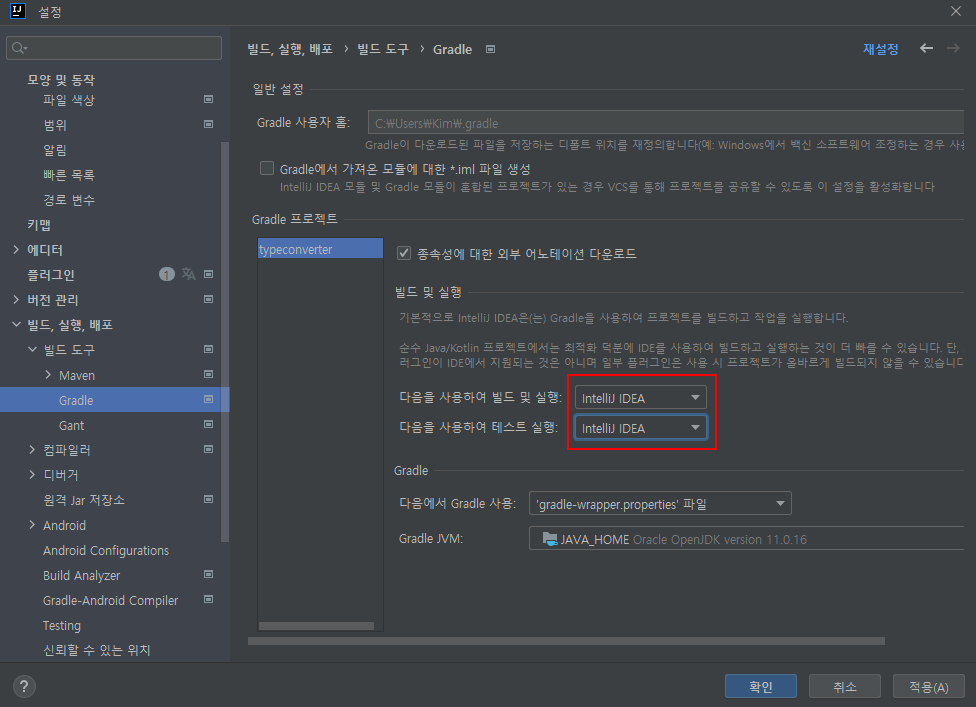Go forward with the right arrow
Viewport: 976px width, 707px height.
(953, 48)
